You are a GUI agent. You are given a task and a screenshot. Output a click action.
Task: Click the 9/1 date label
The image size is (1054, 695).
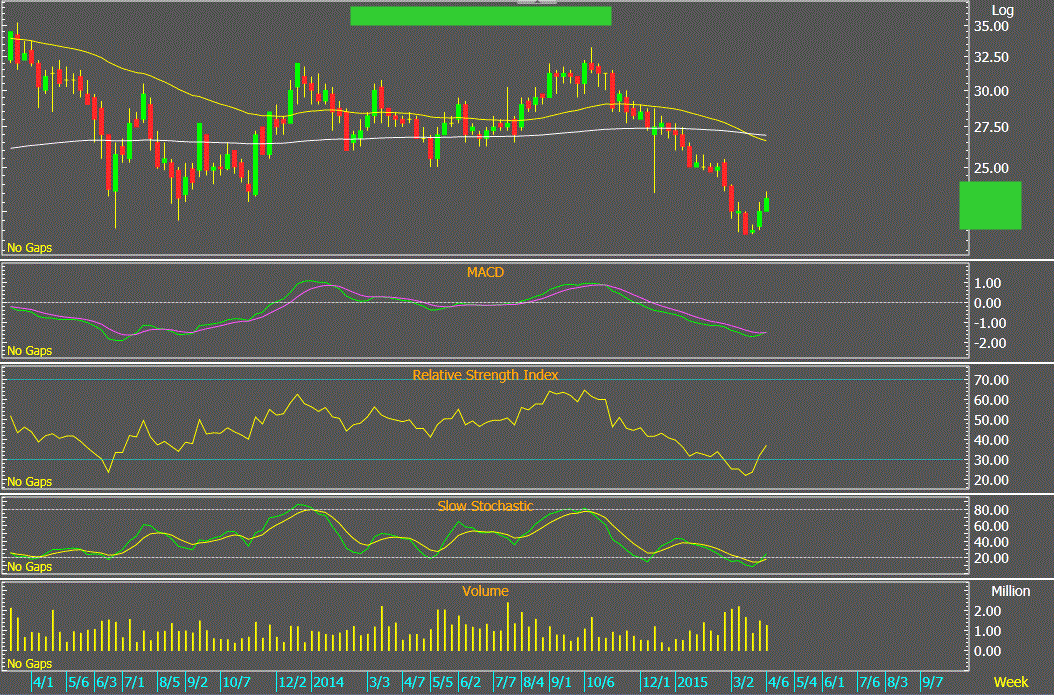561,683
